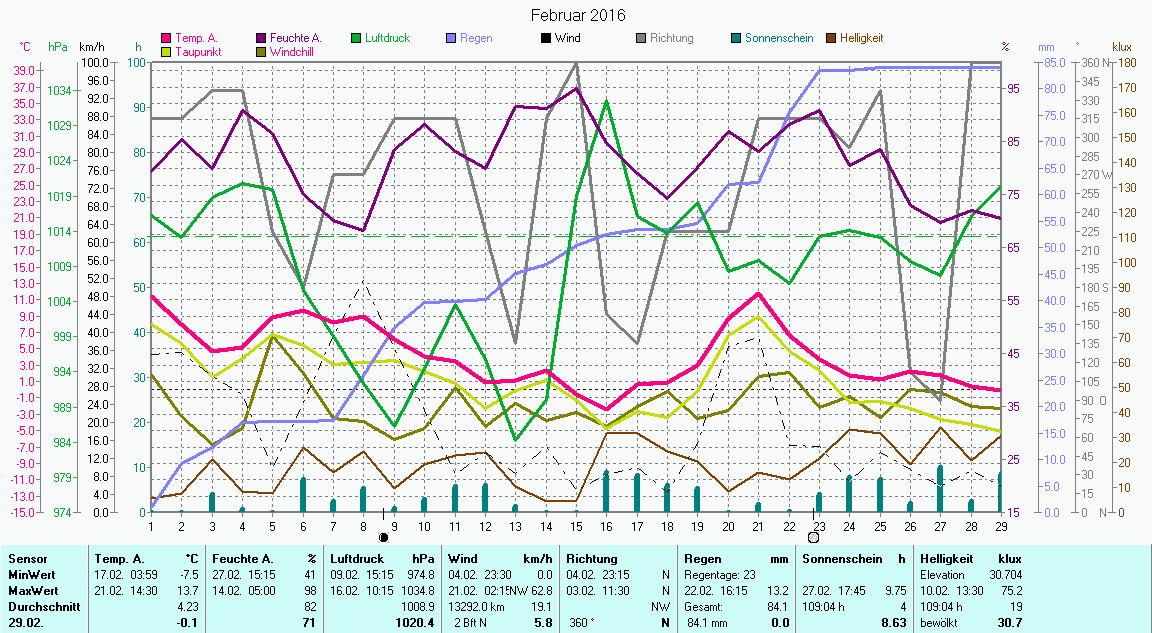Select the Luftdruck column header in table

coord(358,558)
